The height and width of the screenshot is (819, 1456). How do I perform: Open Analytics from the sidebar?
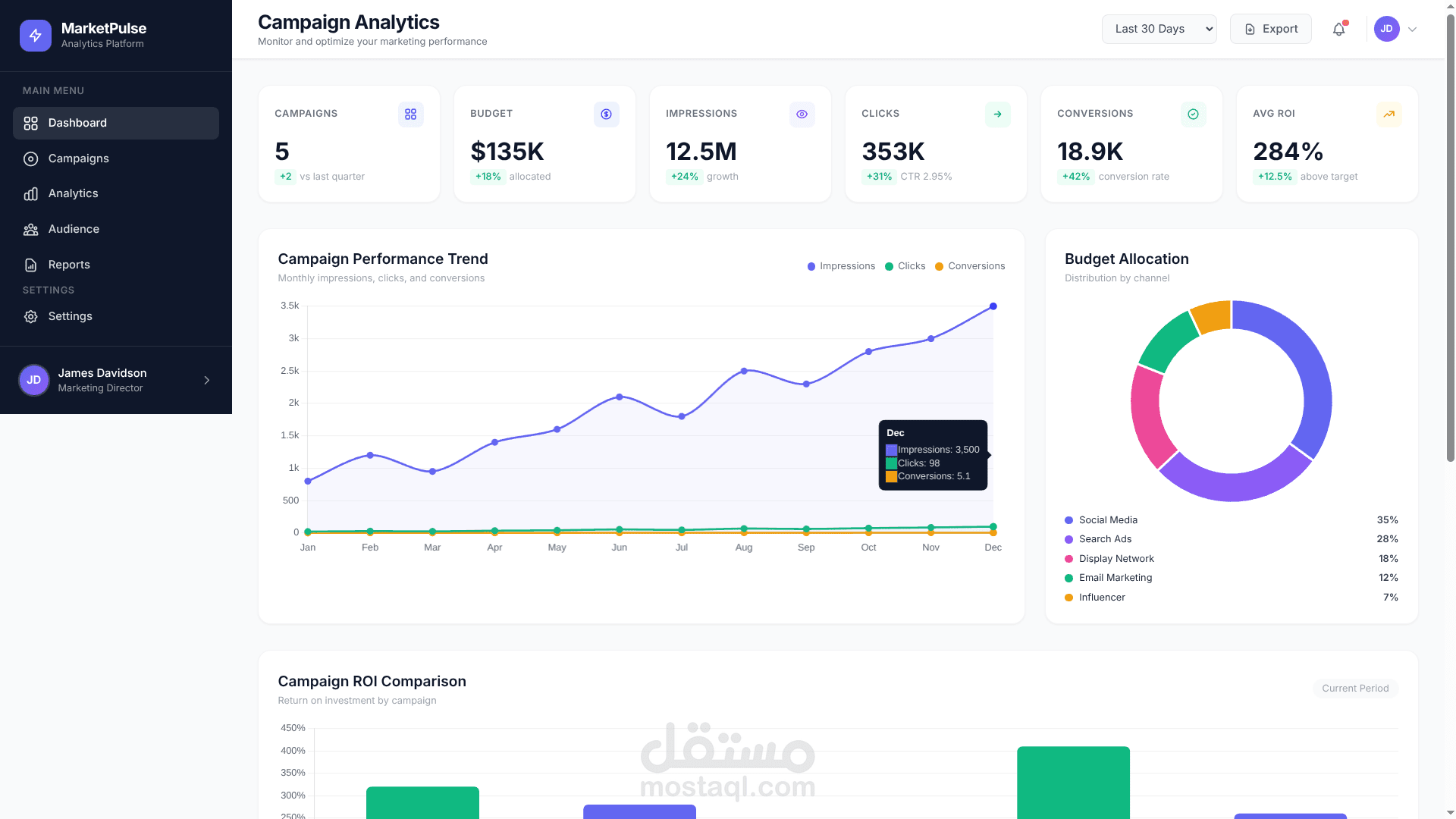coord(116,193)
